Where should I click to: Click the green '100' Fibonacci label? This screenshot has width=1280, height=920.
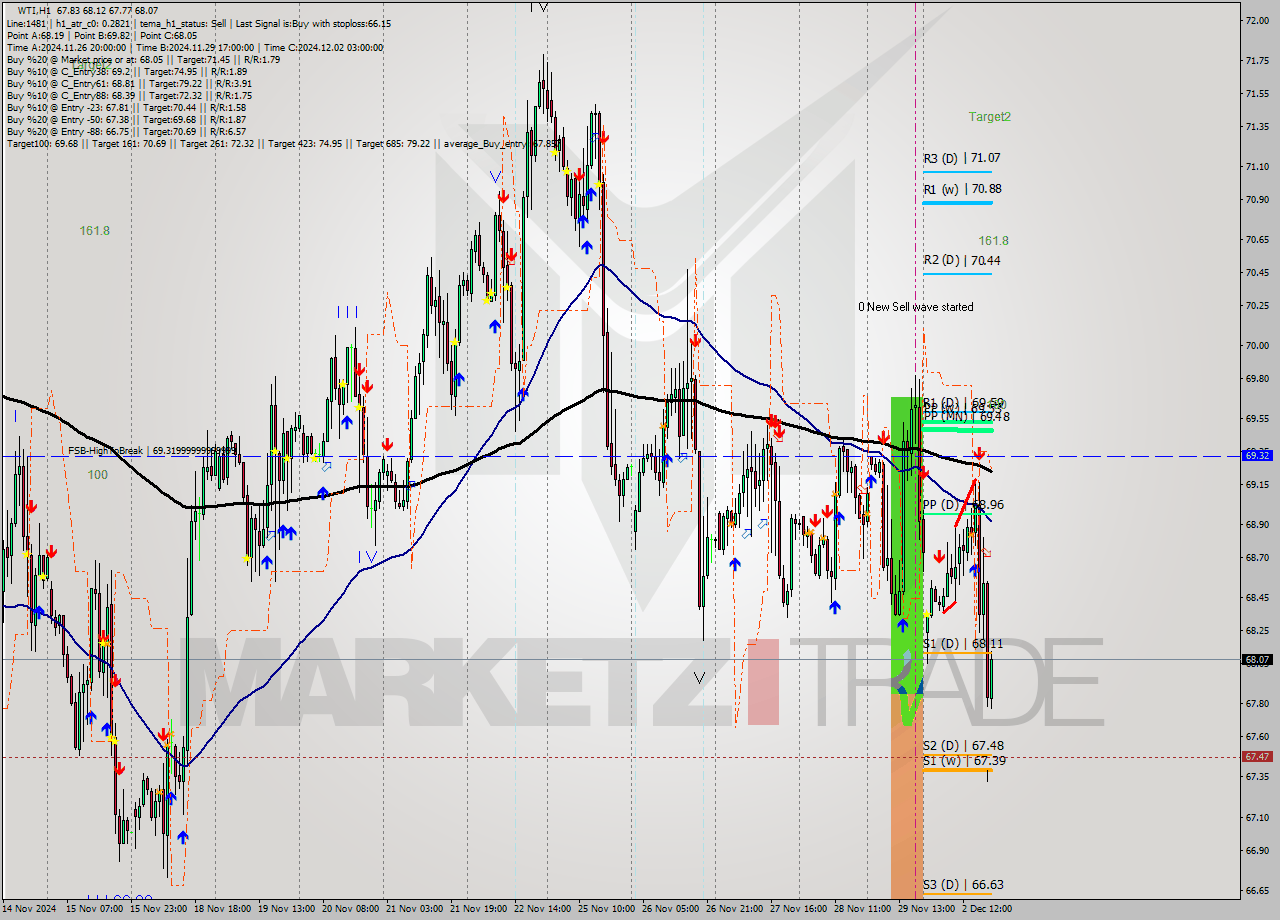click(97, 475)
